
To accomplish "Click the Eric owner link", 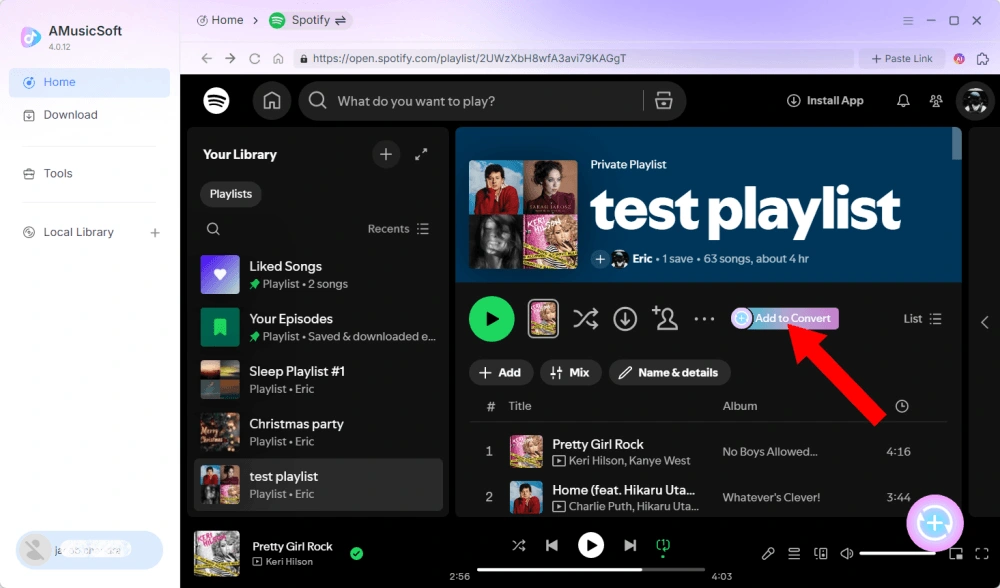I will 642,259.
